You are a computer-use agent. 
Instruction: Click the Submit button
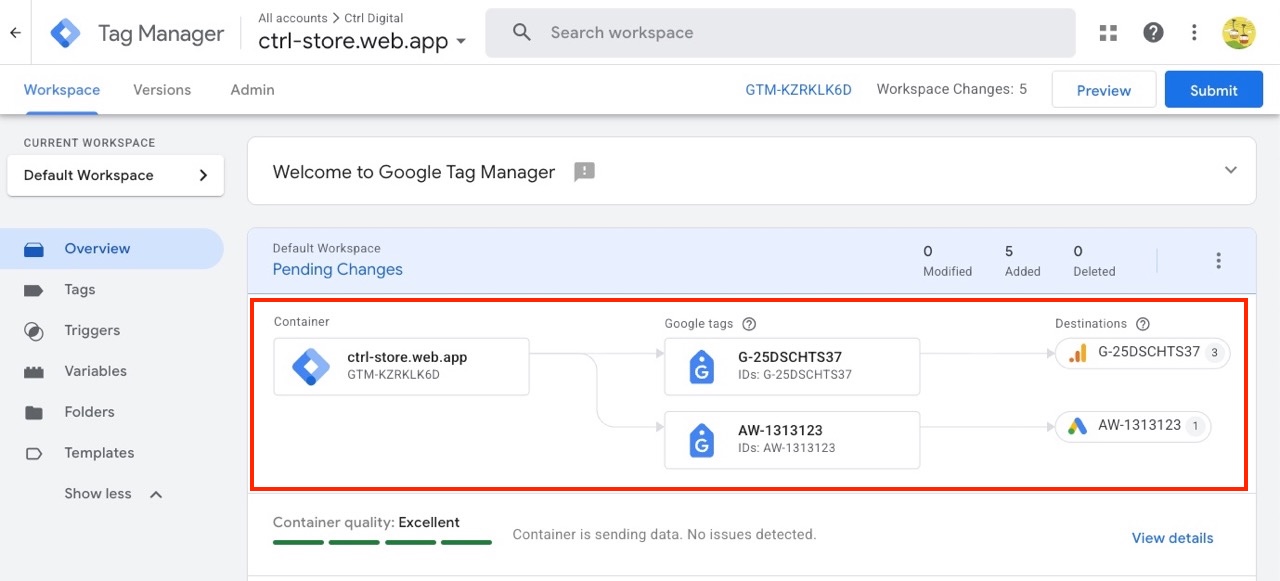[x=1214, y=90]
